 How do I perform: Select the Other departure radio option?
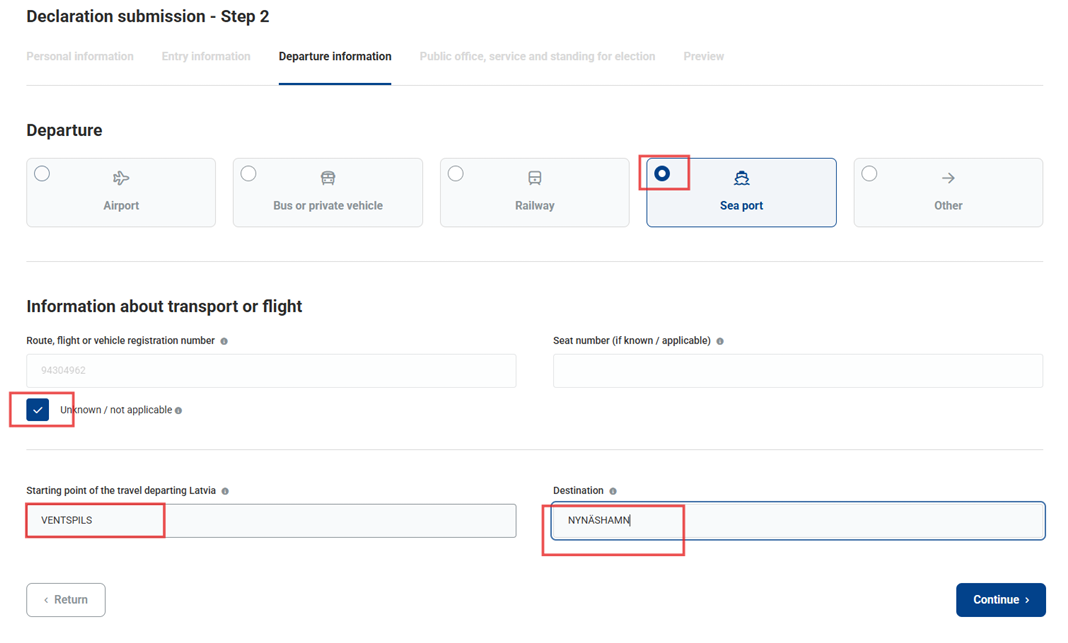870,174
